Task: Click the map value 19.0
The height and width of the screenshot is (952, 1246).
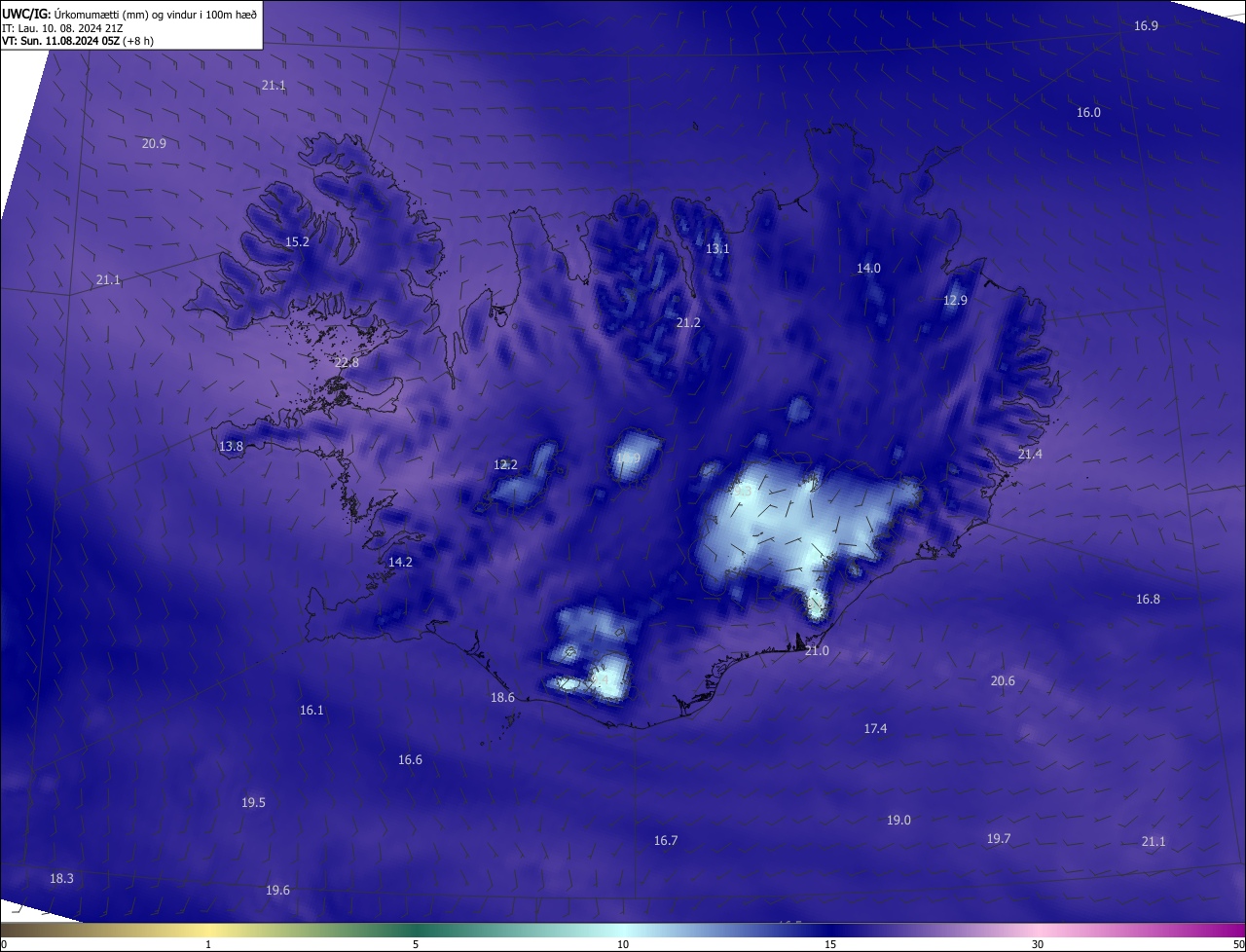Action: (x=898, y=821)
